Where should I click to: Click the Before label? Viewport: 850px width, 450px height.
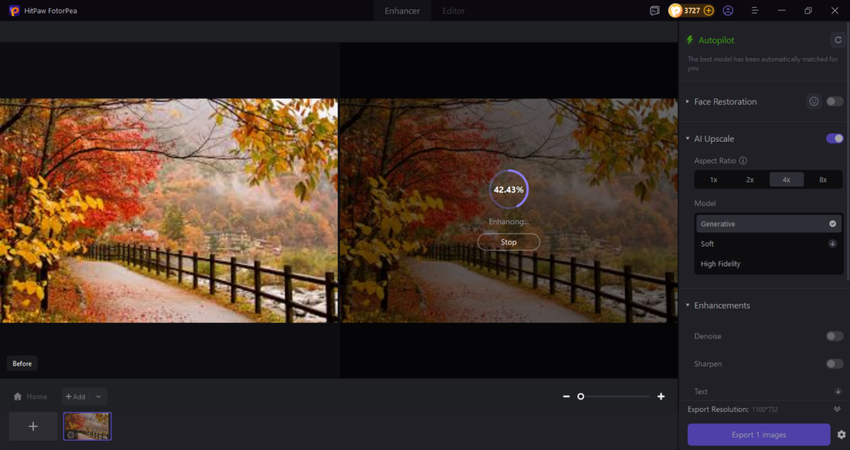click(x=22, y=363)
